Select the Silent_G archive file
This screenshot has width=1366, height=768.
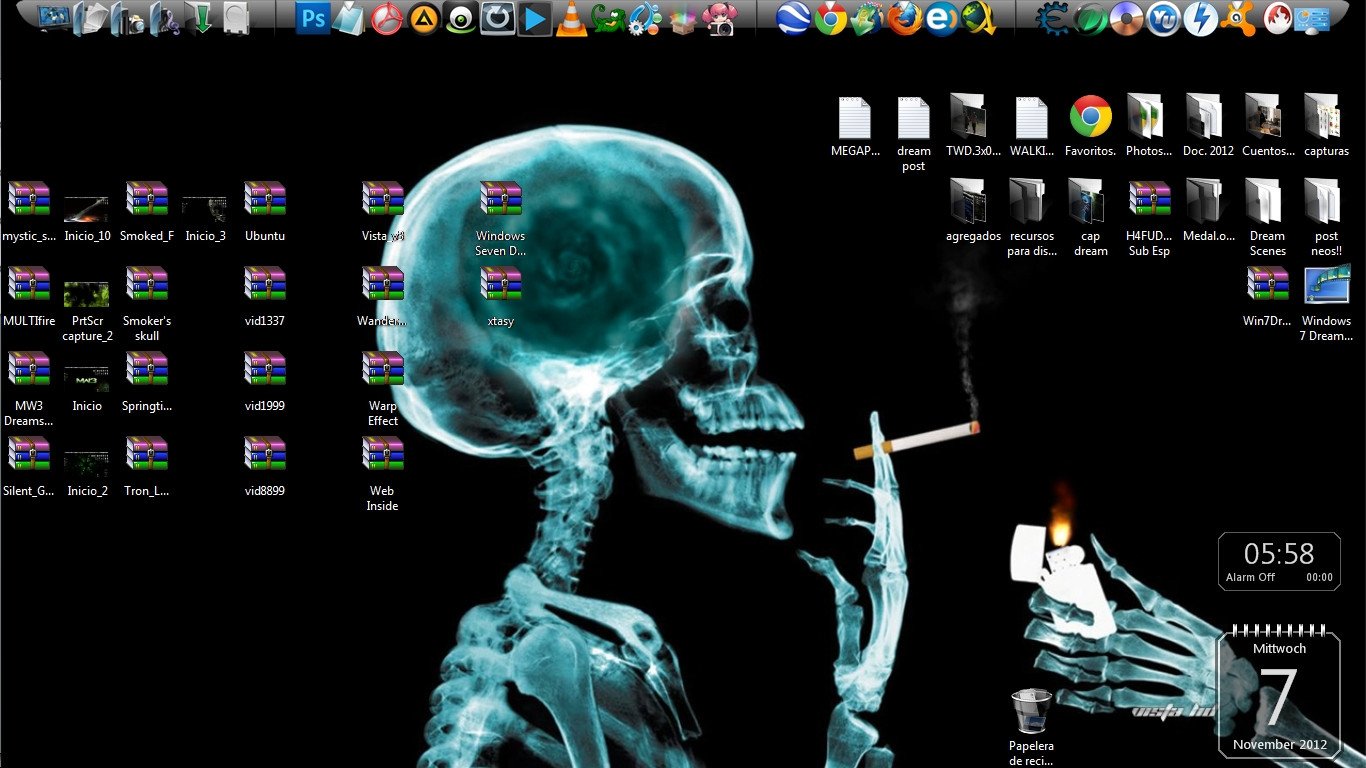click(x=29, y=466)
